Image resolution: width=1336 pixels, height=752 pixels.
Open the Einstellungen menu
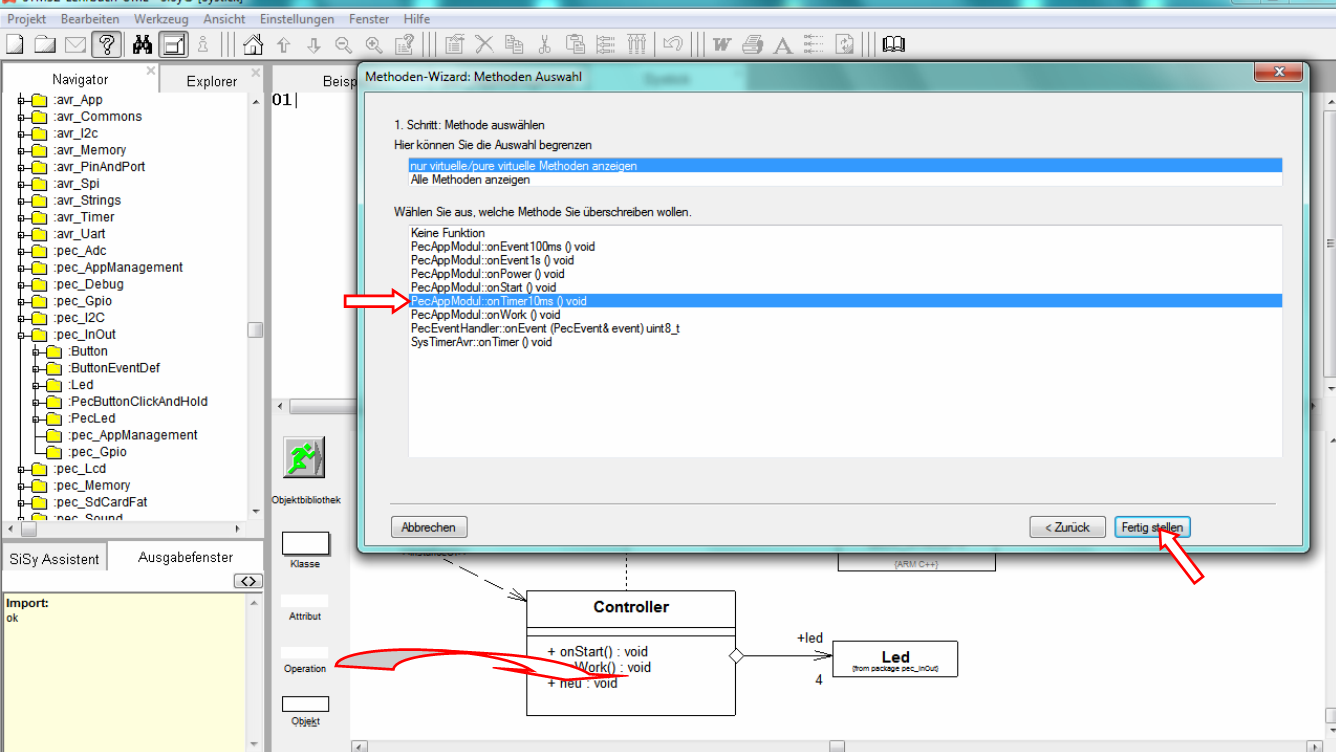point(298,19)
